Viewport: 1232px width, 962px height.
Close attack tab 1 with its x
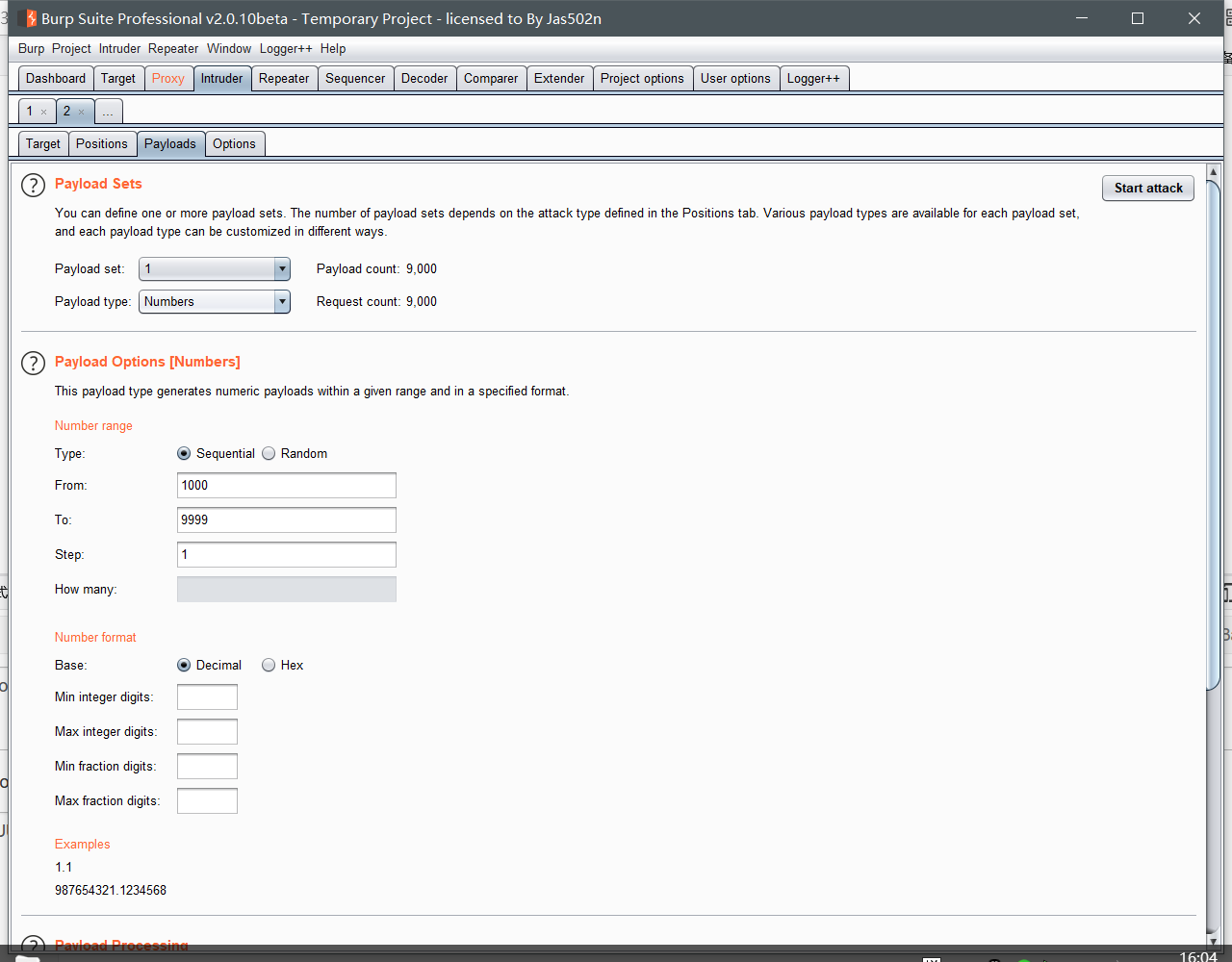pyautogui.click(x=43, y=112)
